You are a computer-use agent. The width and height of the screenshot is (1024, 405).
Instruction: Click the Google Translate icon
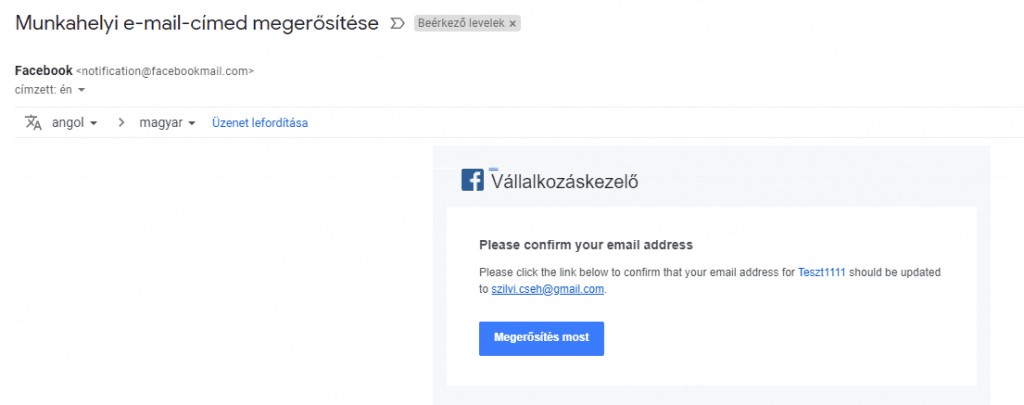33,123
